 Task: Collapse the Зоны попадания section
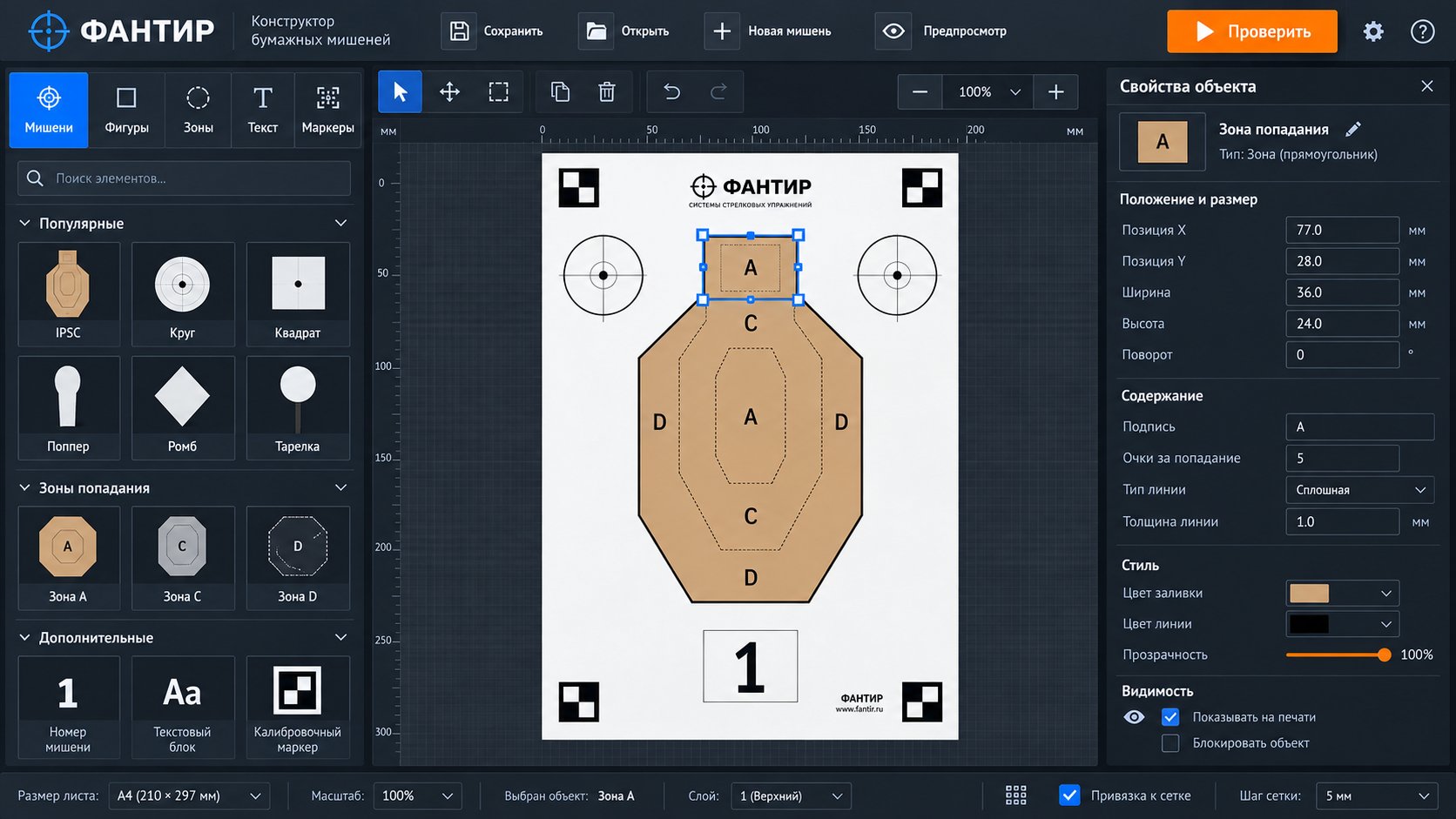coord(340,488)
